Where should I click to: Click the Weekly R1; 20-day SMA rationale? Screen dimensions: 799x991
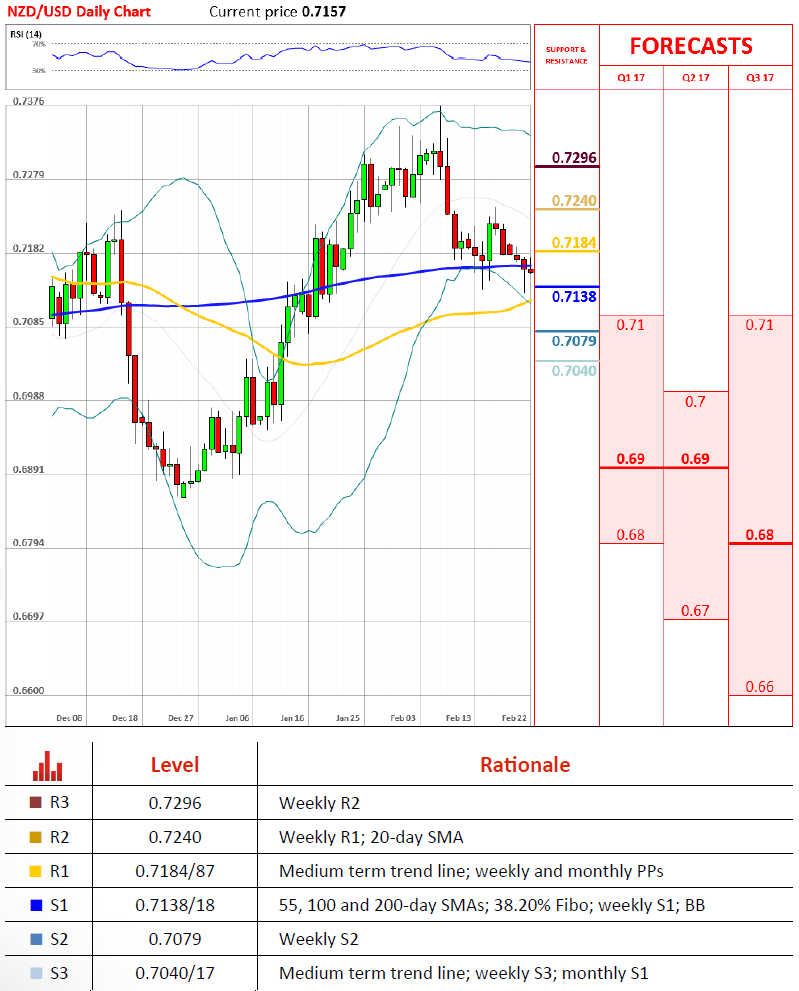[x=371, y=837]
